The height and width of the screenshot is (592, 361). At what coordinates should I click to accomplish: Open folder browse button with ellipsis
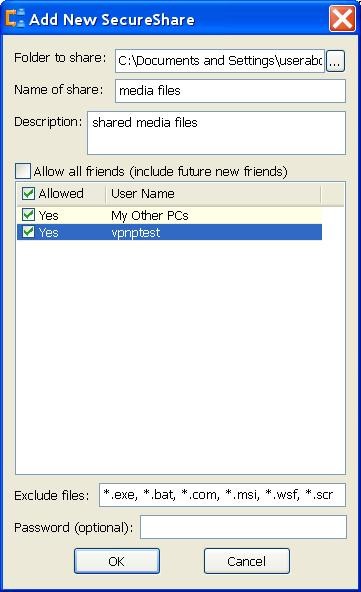coord(335,61)
